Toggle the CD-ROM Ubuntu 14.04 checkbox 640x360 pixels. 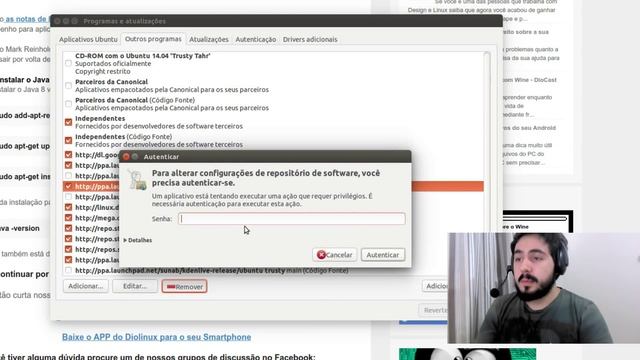pyautogui.click(x=68, y=63)
